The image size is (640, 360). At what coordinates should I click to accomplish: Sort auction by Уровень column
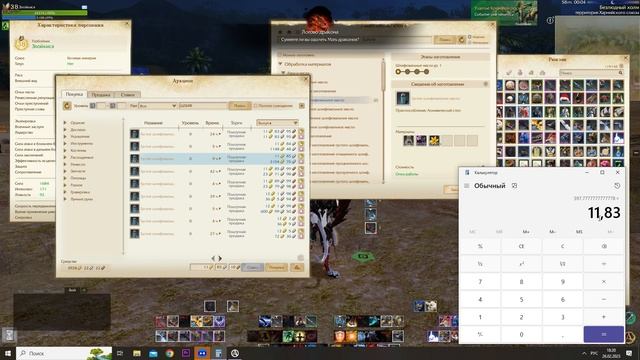coord(191,123)
